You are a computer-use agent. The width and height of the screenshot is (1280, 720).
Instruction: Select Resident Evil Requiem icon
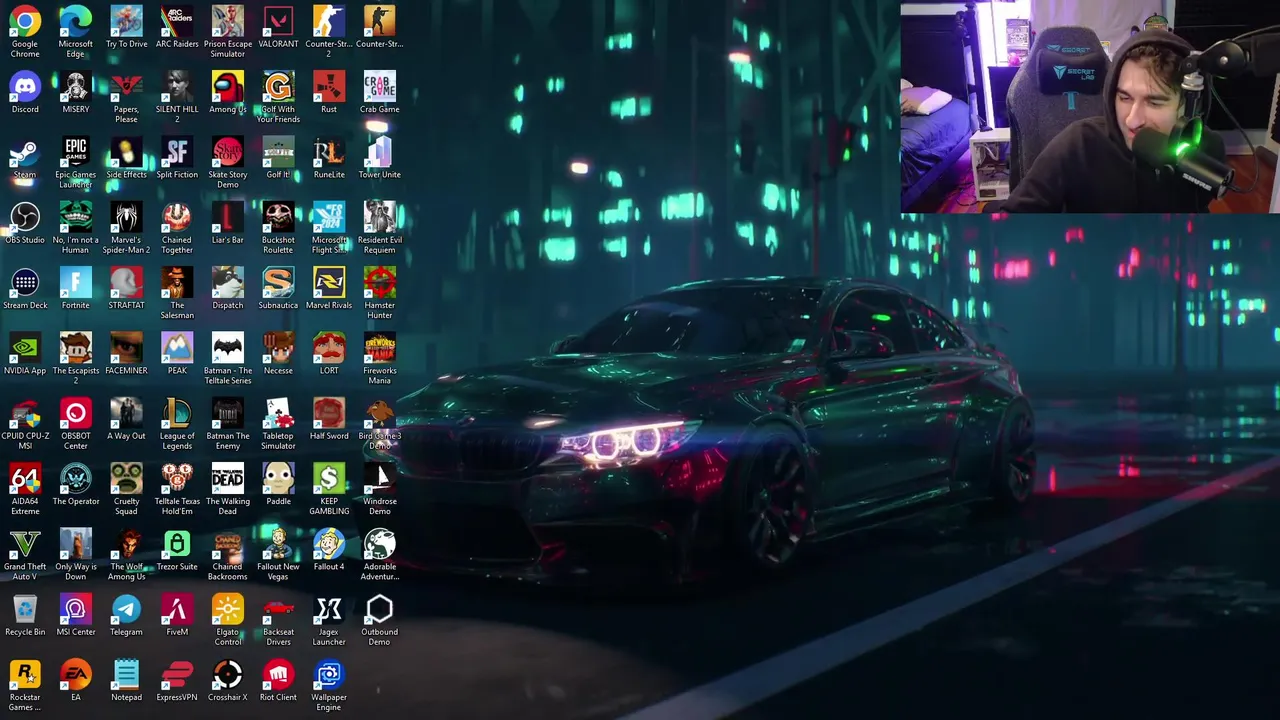[380, 218]
